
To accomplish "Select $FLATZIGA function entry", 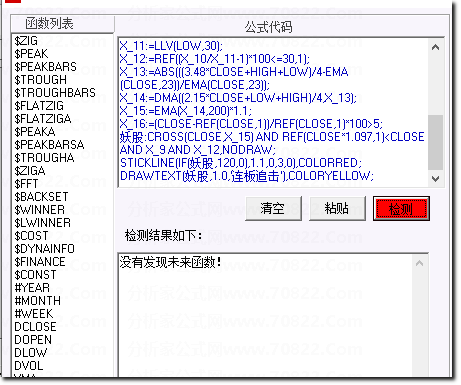I will click(x=43, y=119).
